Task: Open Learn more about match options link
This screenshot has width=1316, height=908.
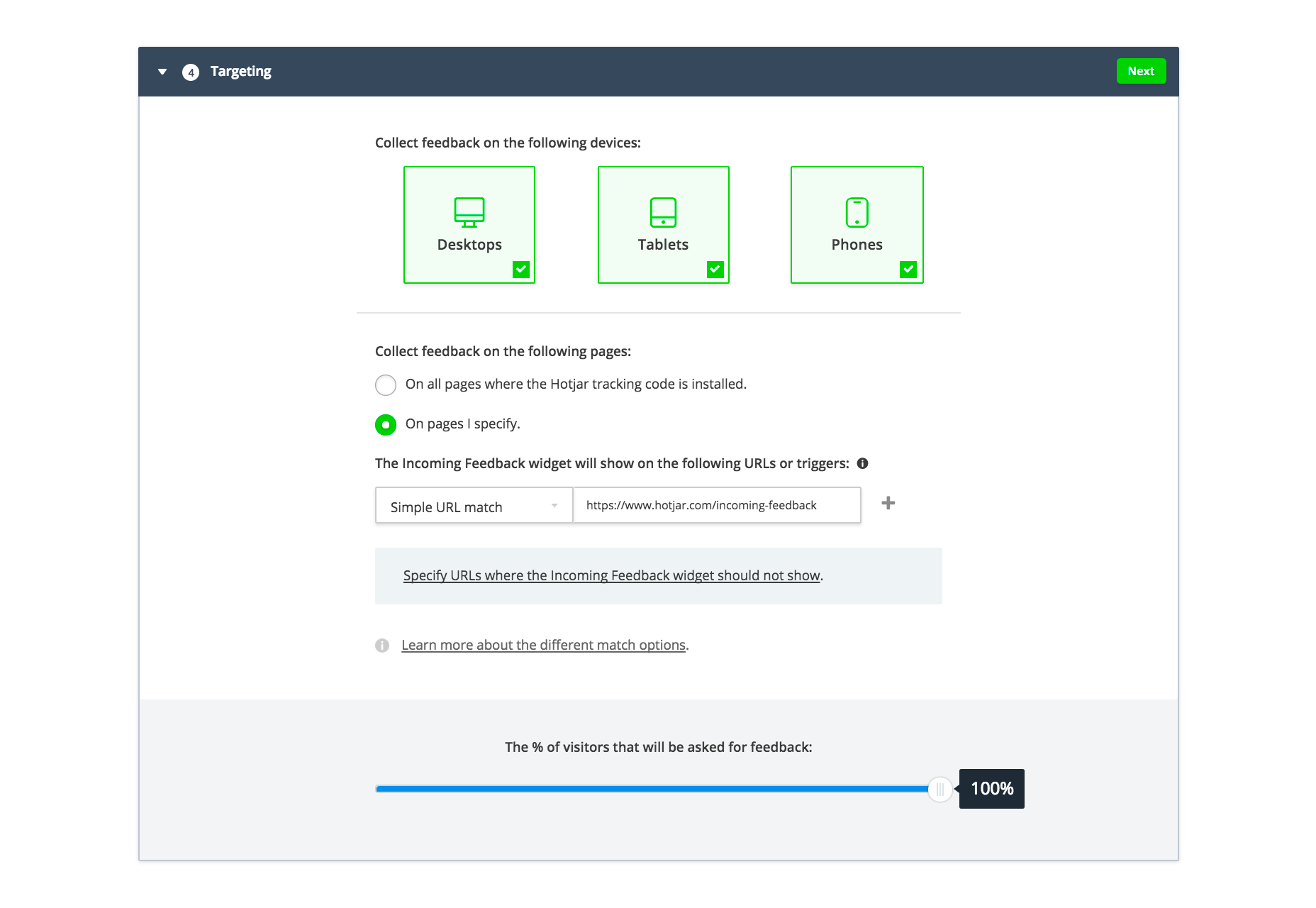Action: [x=543, y=645]
